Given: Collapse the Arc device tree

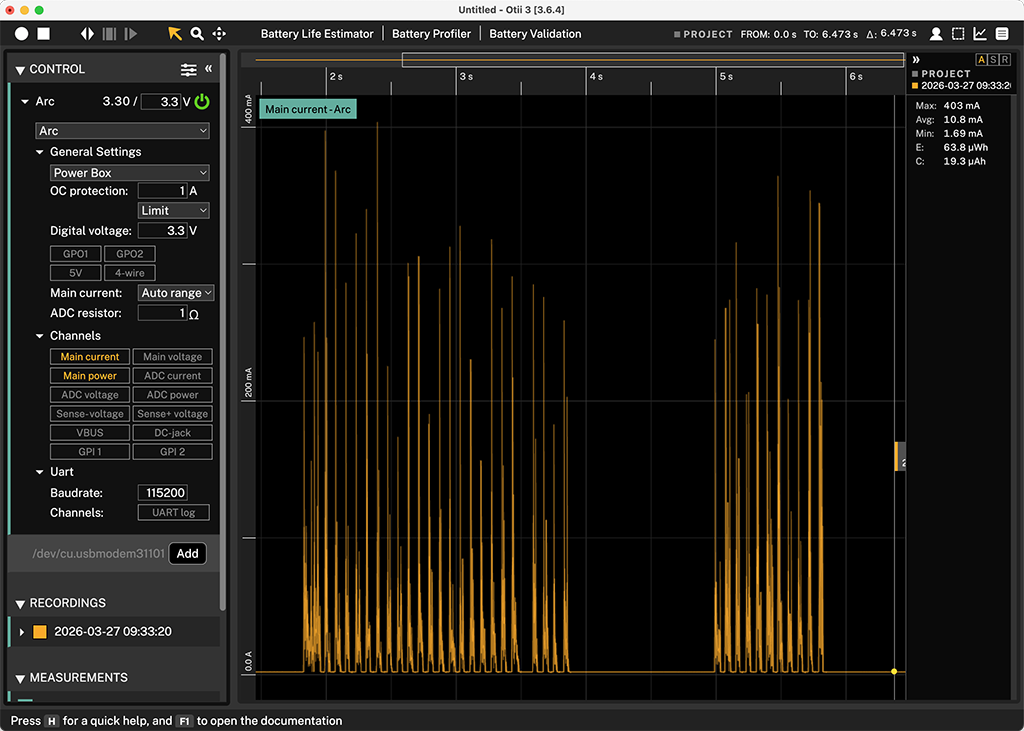Looking at the screenshot, I should pos(25,101).
